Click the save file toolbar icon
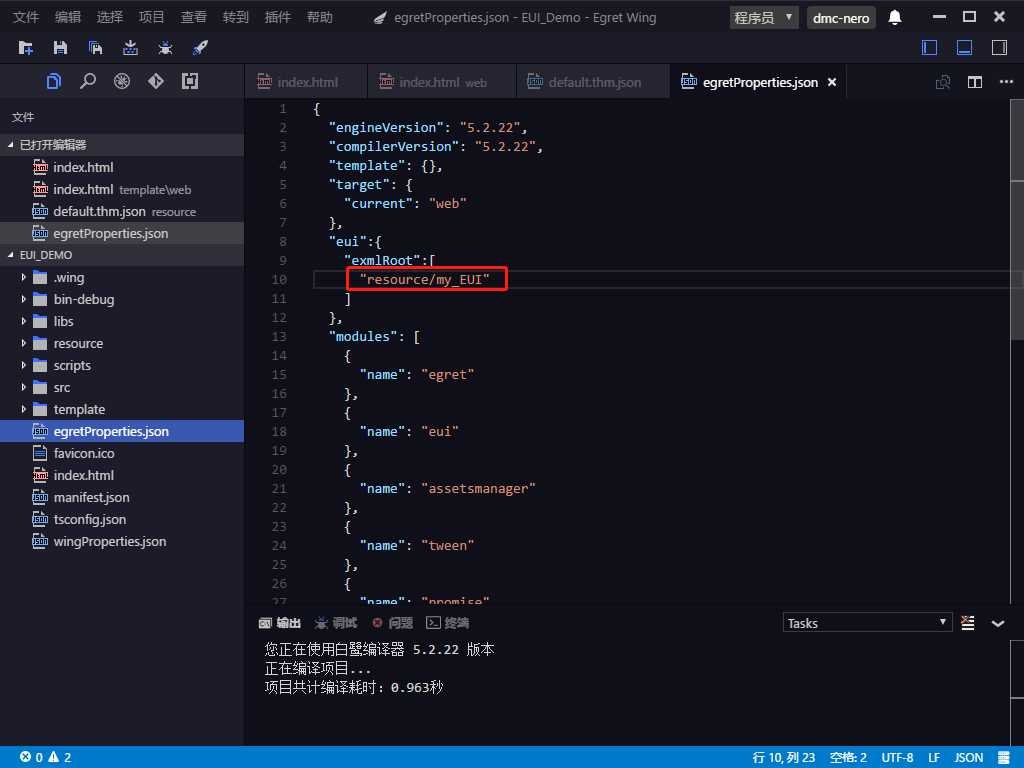1024x768 pixels. click(x=60, y=48)
